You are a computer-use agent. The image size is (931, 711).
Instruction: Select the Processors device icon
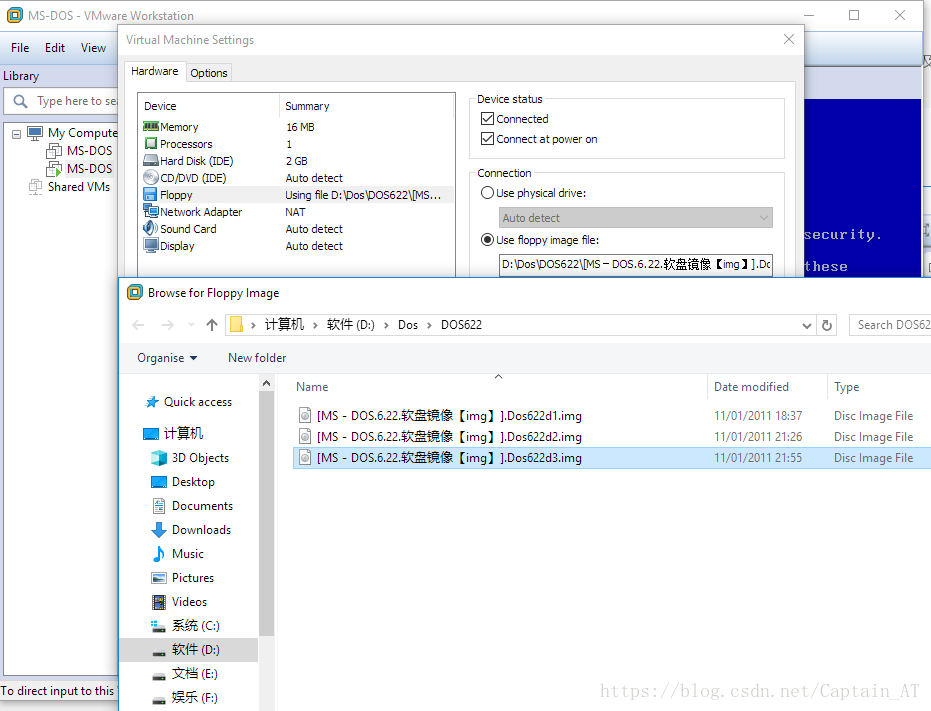tap(151, 143)
